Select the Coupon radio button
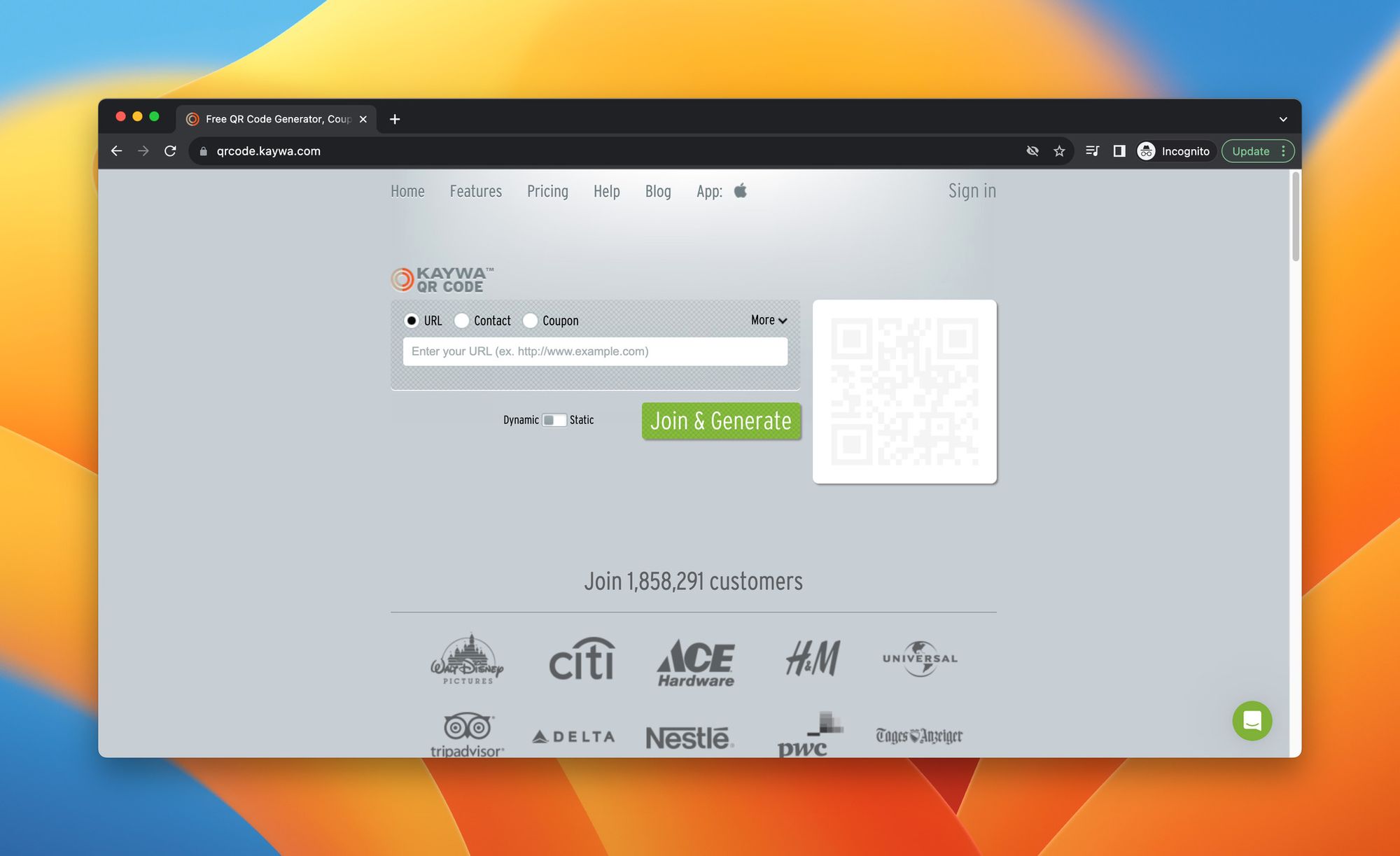 pos(528,320)
